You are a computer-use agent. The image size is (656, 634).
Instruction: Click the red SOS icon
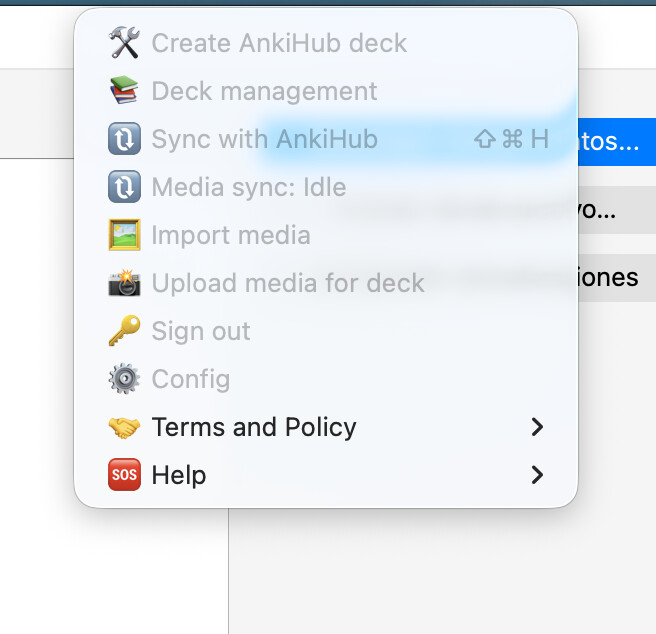tap(124, 475)
